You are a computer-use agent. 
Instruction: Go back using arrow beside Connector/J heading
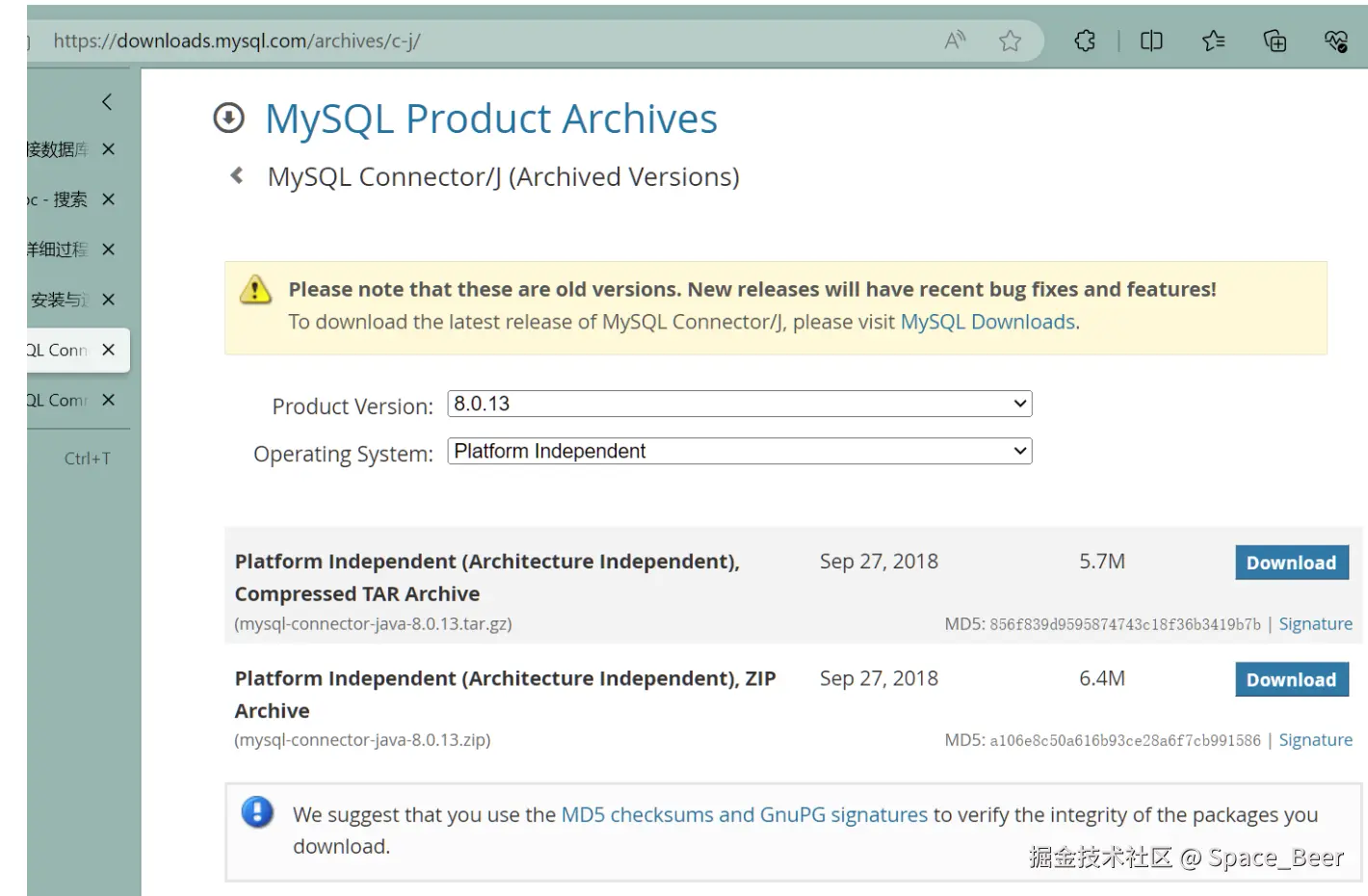point(237,175)
